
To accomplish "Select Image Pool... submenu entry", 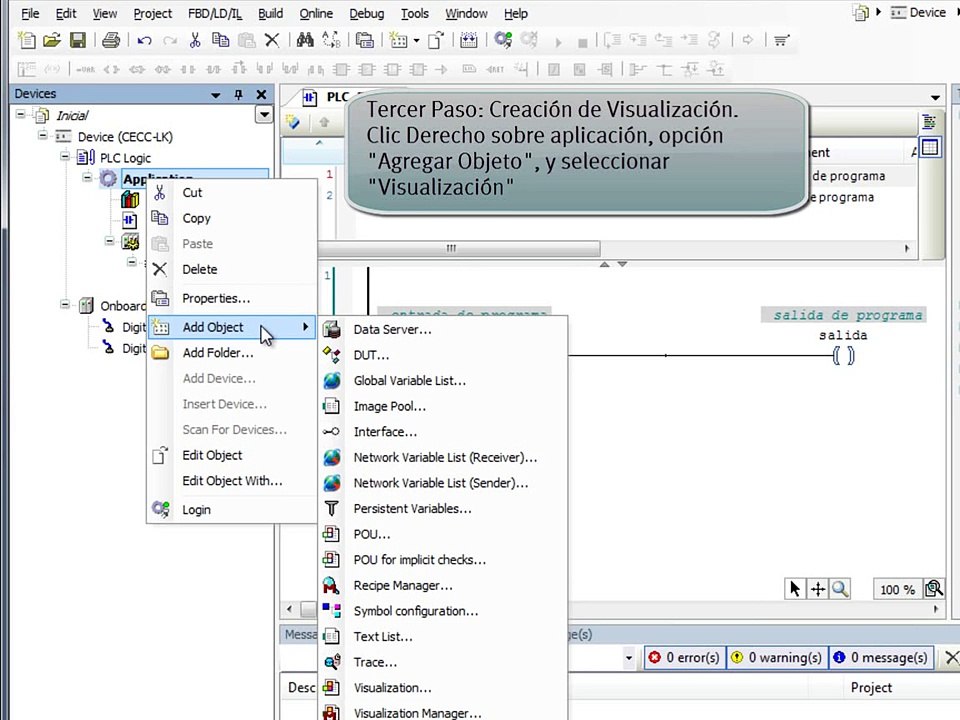I will pyautogui.click(x=443, y=407).
